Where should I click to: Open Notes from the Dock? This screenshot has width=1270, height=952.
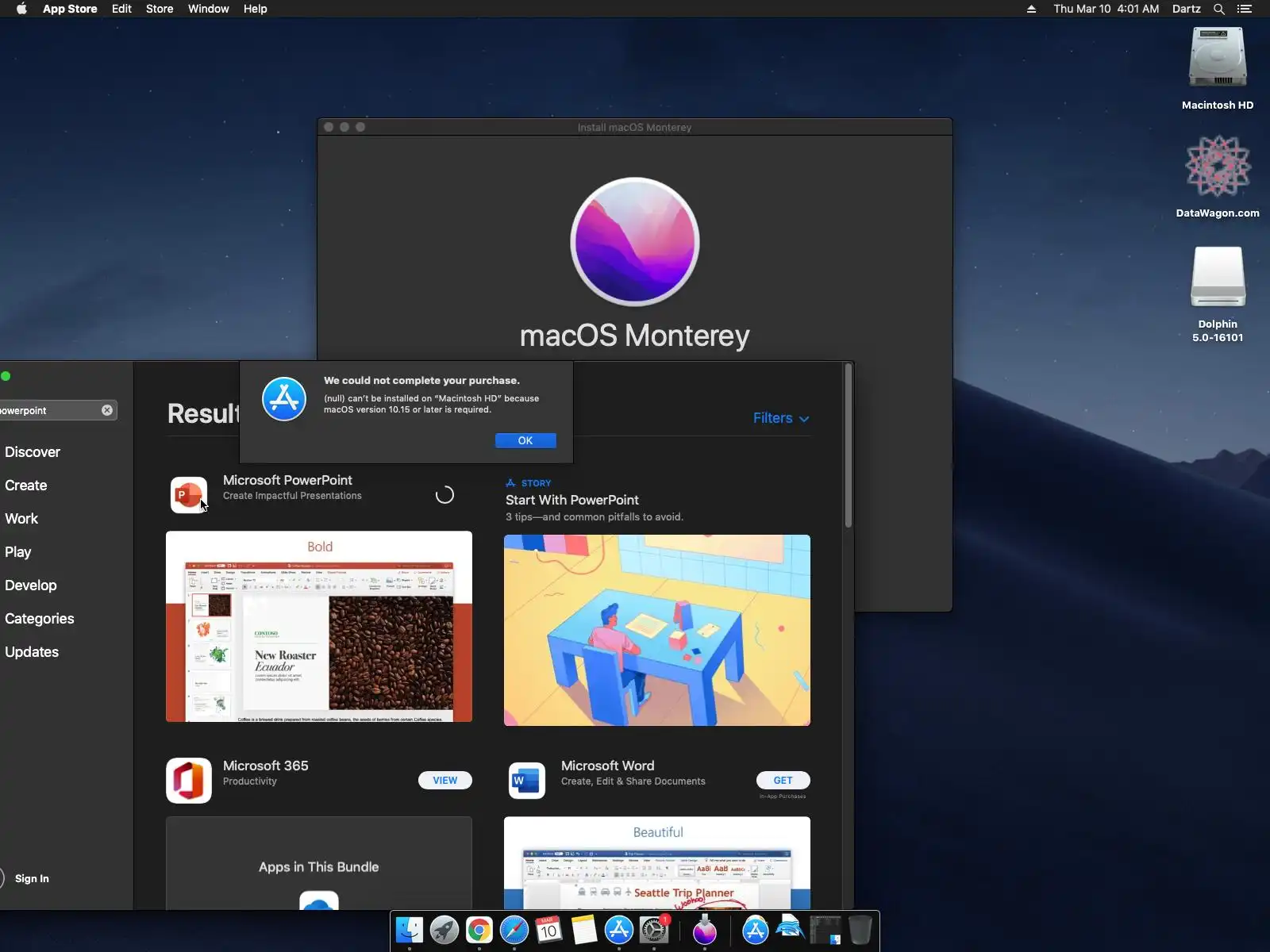(x=584, y=930)
